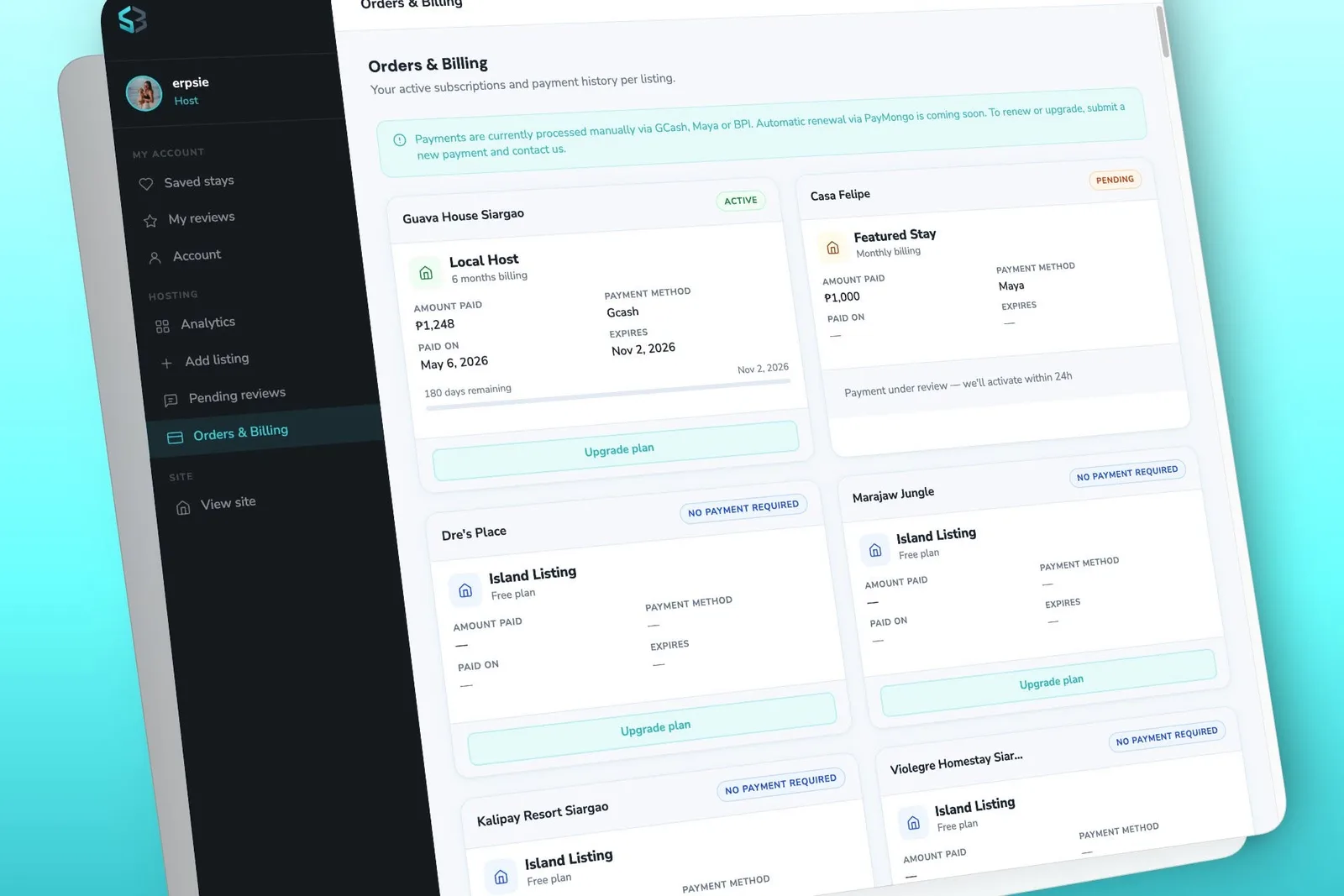This screenshot has height=896, width=1344.
Task: Click No Payment Required badge on Kalipay Resort
Action: click(x=780, y=784)
